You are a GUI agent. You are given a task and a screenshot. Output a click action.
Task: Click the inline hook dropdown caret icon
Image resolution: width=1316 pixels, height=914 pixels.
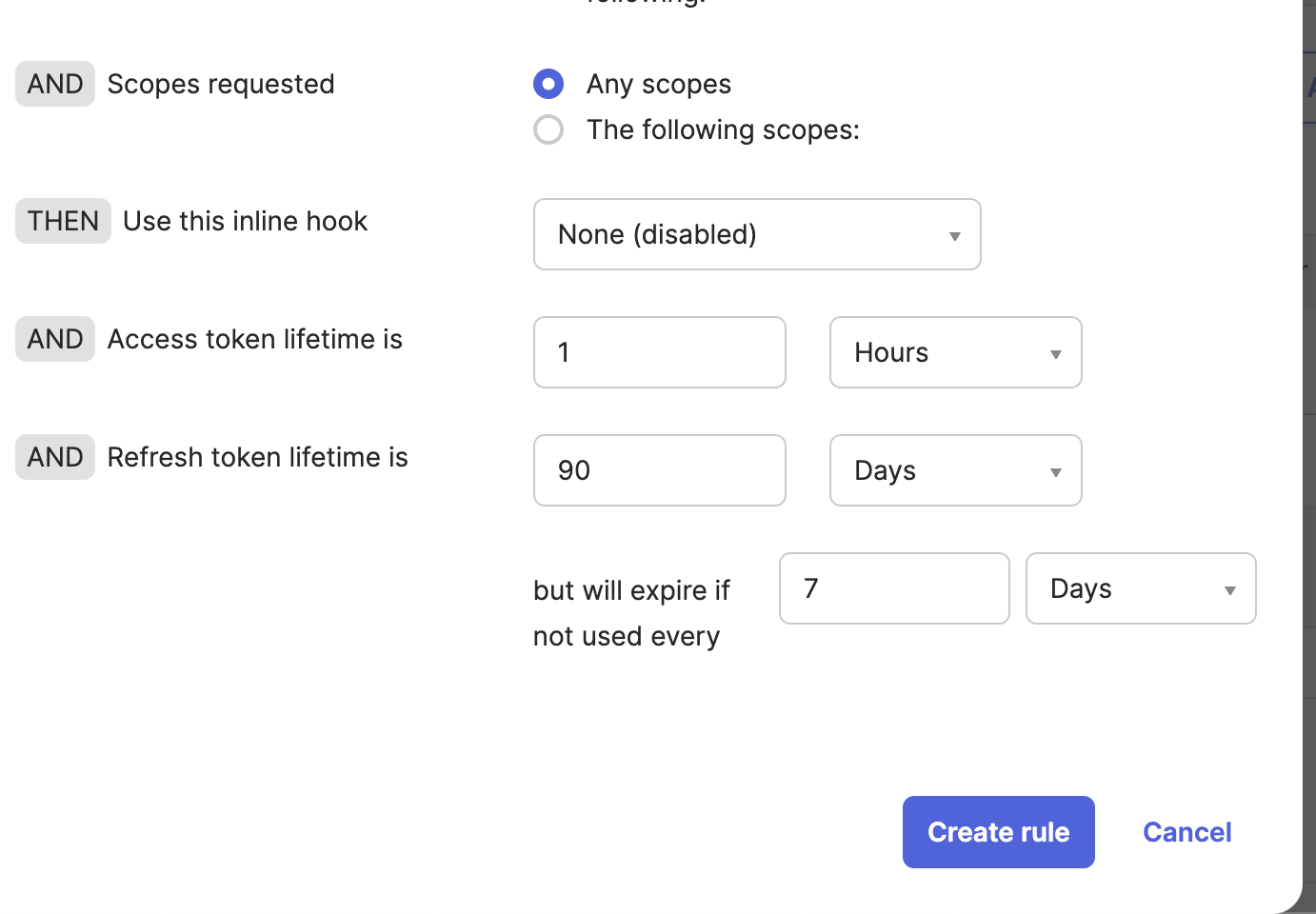[x=954, y=235]
